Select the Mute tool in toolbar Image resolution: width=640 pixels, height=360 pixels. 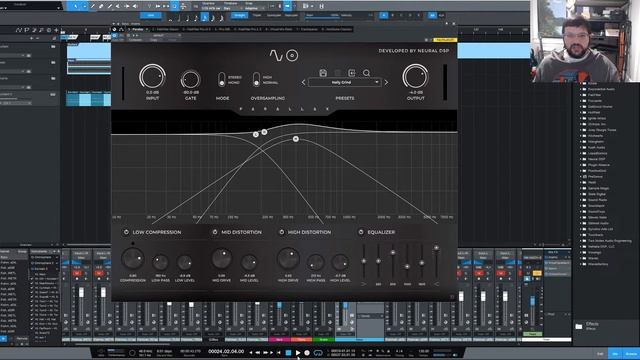pyautogui.click(x=118, y=6)
